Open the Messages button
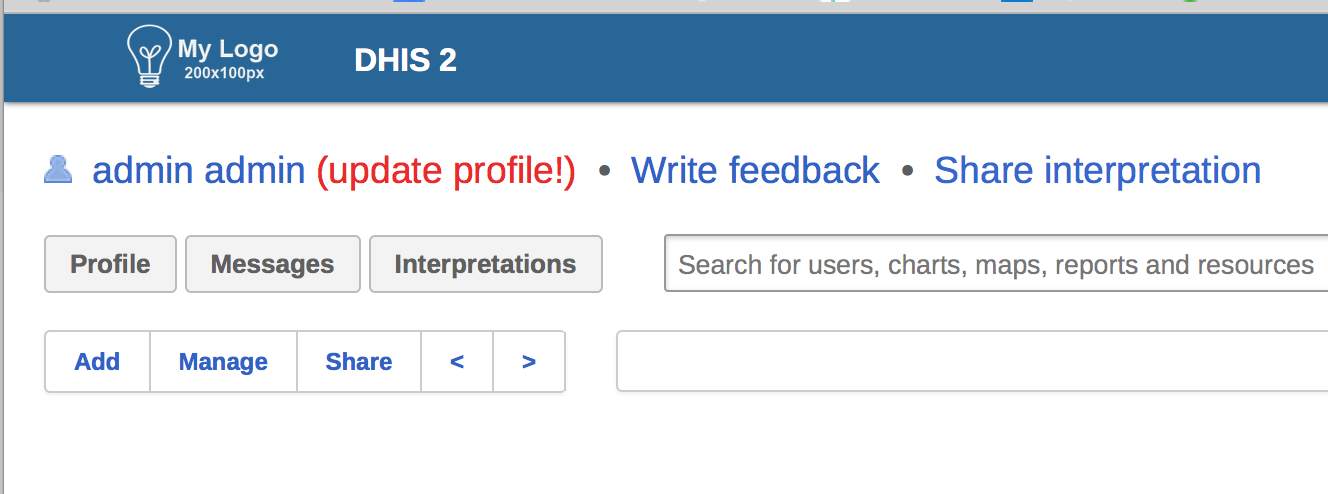1328x494 pixels. pyautogui.click(x=273, y=265)
